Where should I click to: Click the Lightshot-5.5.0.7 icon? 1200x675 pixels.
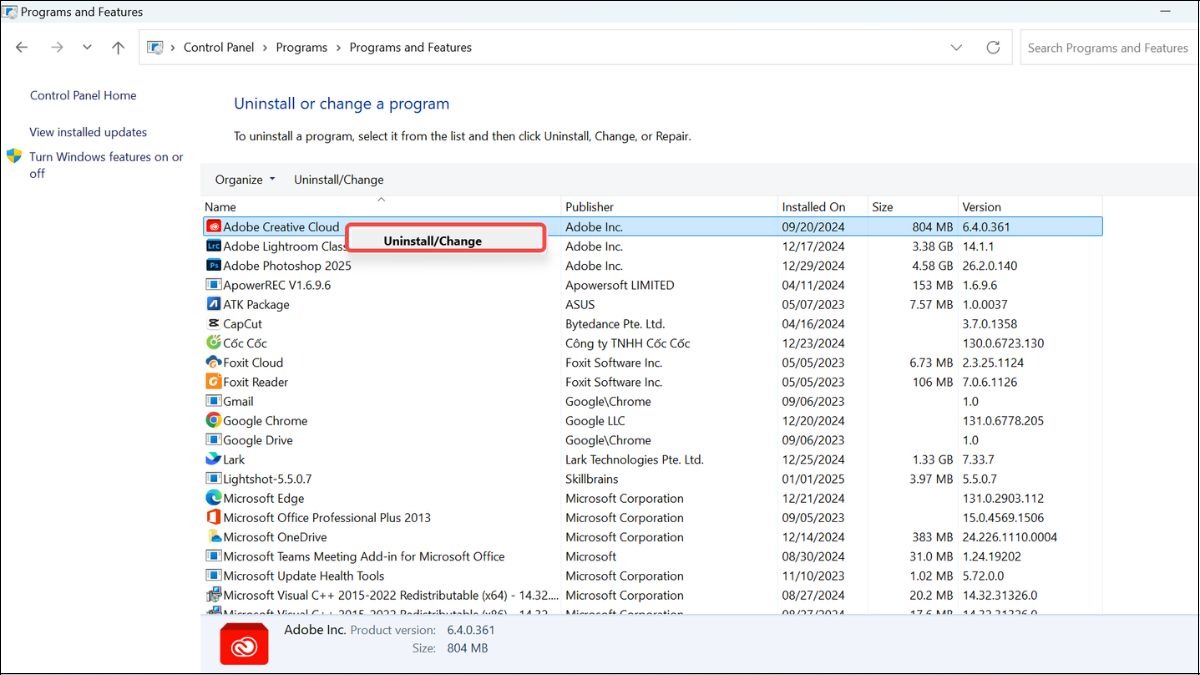(213, 479)
